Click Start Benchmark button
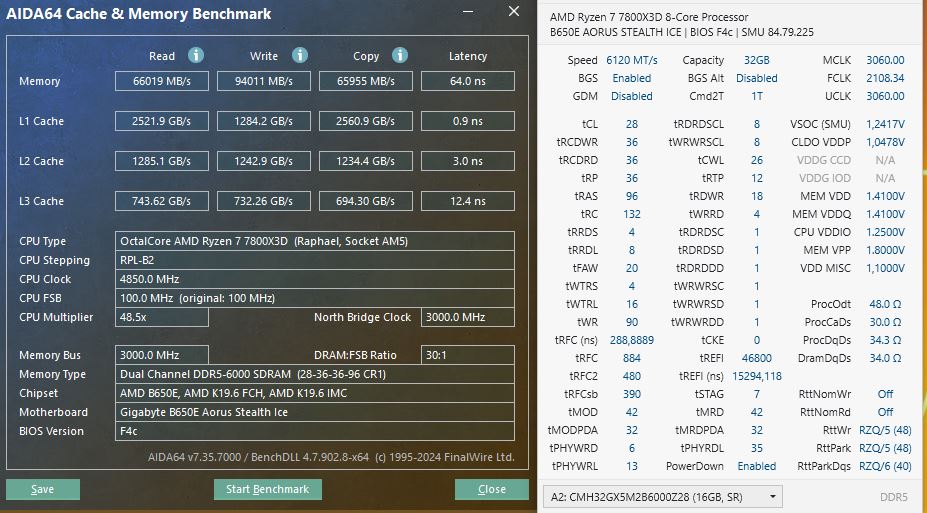The image size is (927, 513). 267,489
